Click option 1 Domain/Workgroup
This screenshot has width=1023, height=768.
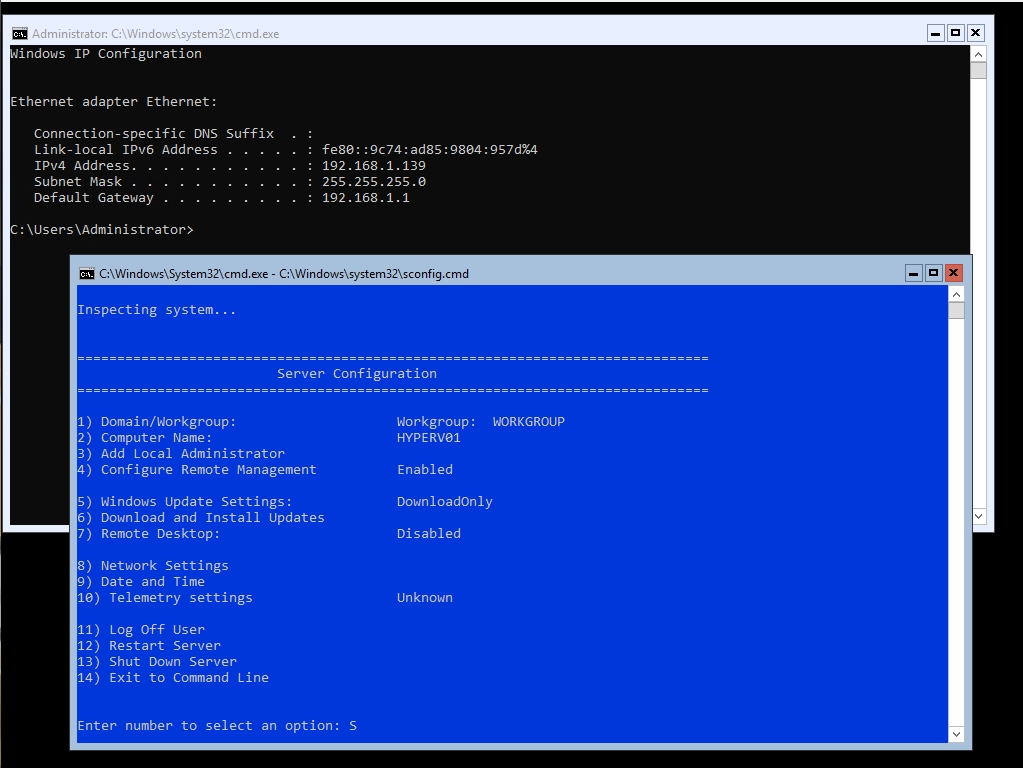[157, 422]
